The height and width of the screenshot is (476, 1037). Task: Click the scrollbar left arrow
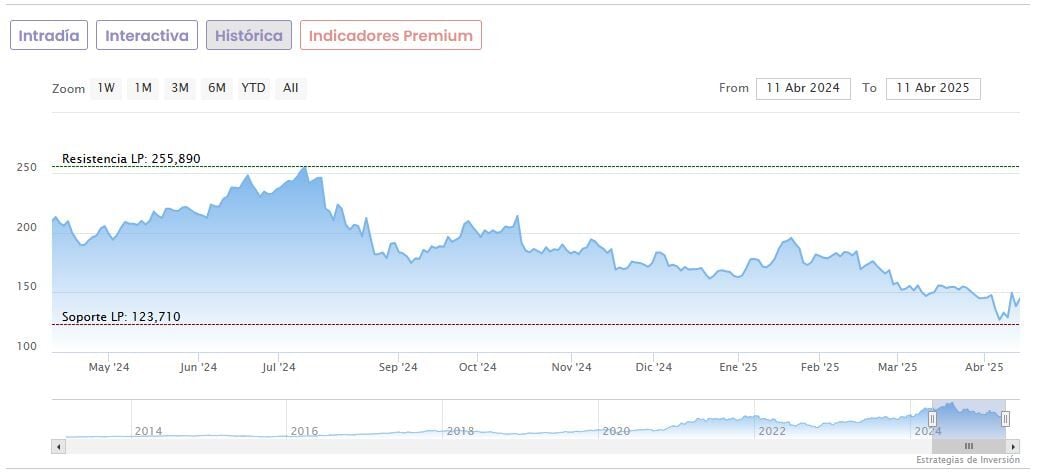click(58, 446)
